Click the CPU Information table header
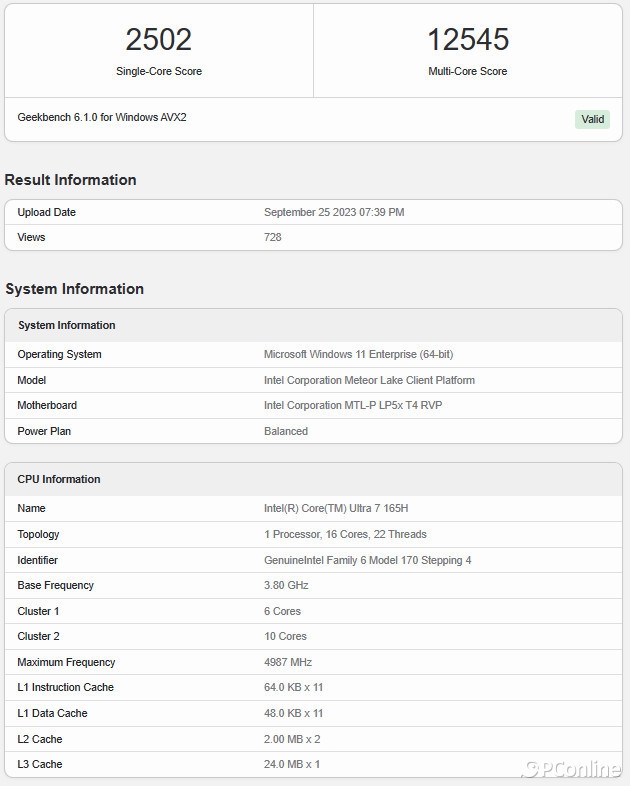The width and height of the screenshot is (630, 786). pyautogui.click(x=59, y=479)
